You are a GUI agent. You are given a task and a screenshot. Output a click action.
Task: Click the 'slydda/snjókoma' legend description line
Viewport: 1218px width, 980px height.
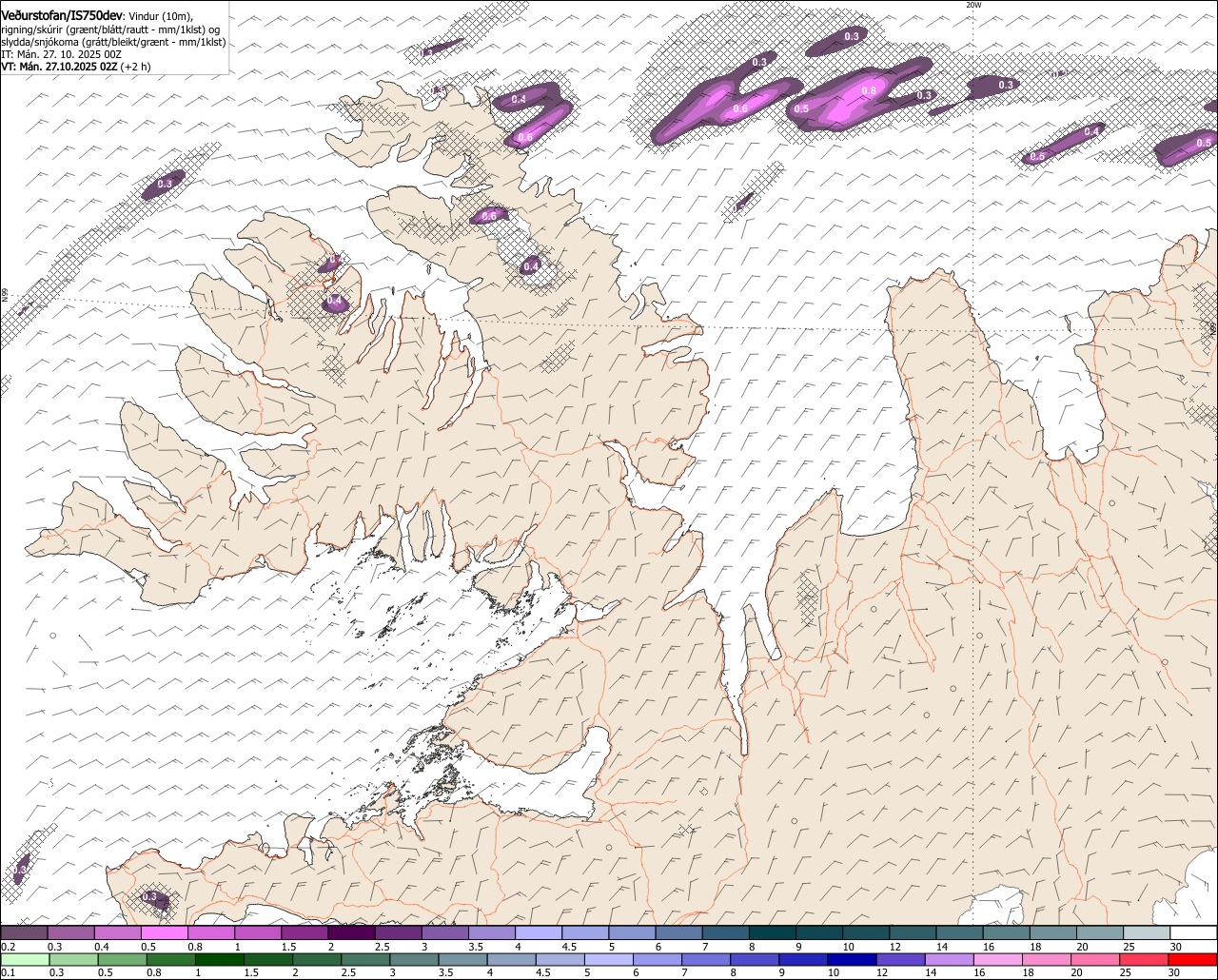point(113,42)
